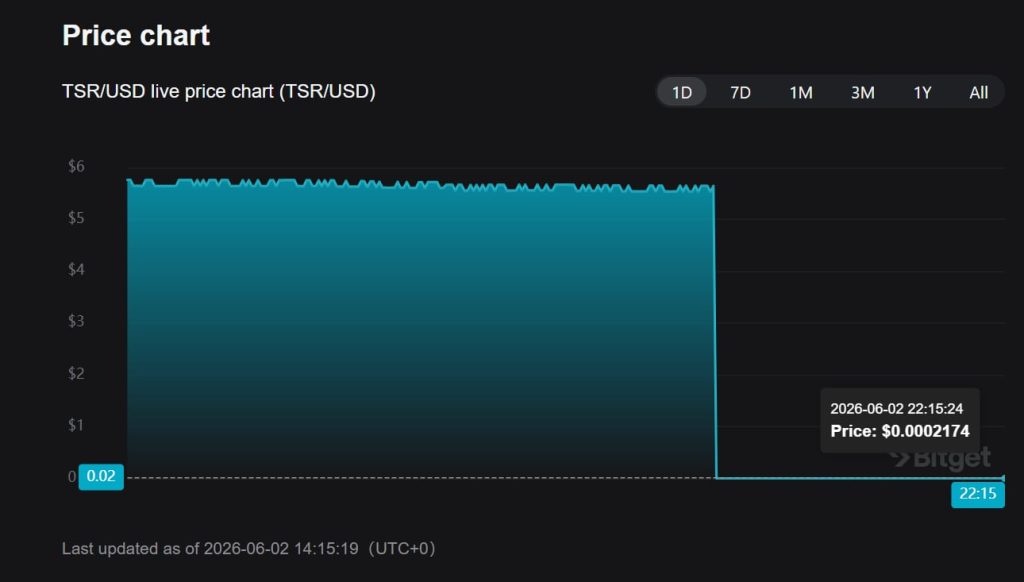Screen dimensions: 1024x582
Task: Switch chart to 1M range
Action: 801,92
